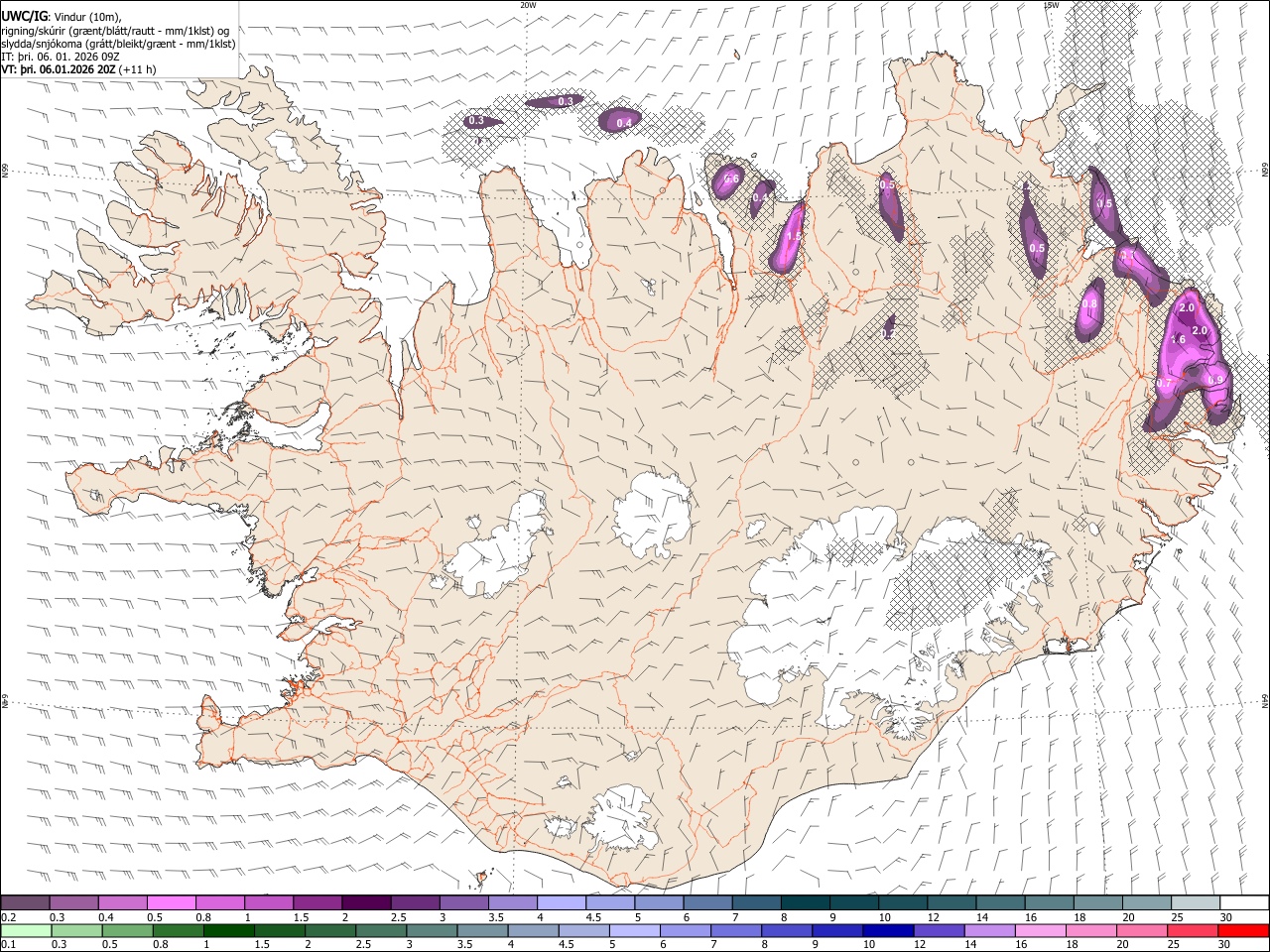Click the lower legend red-pink swatch labeled 25

(1192, 930)
